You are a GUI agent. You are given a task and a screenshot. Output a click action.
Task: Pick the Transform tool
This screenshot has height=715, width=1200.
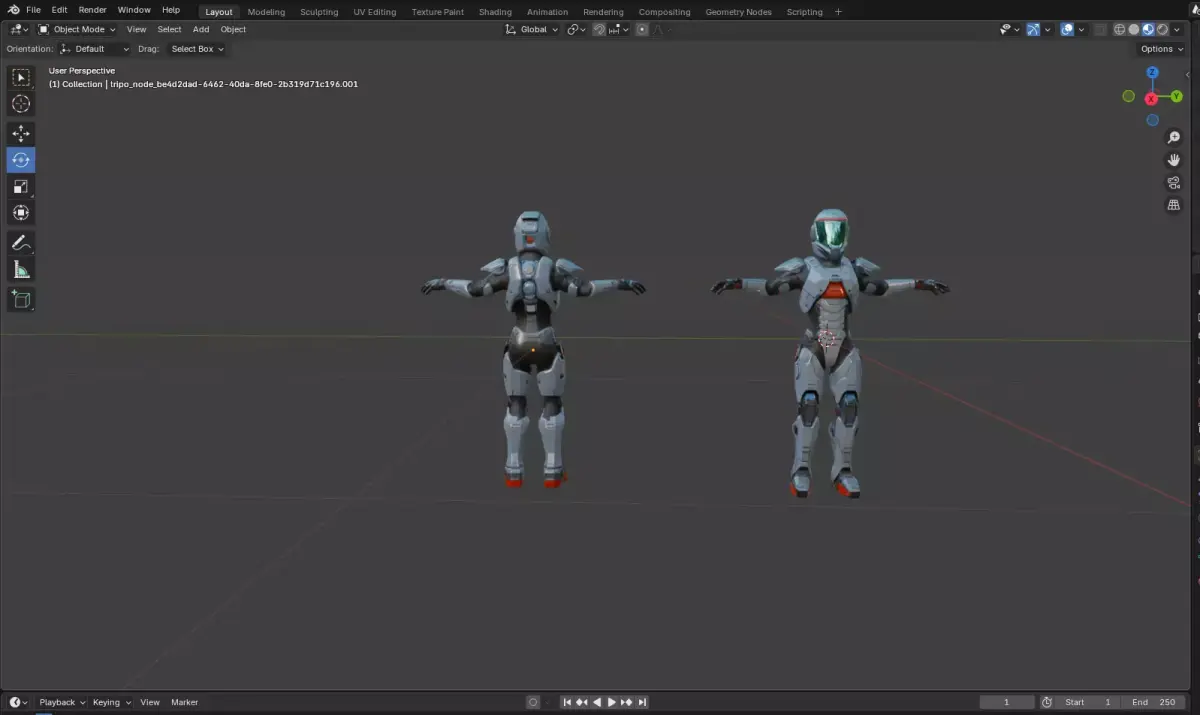point(21,212)
